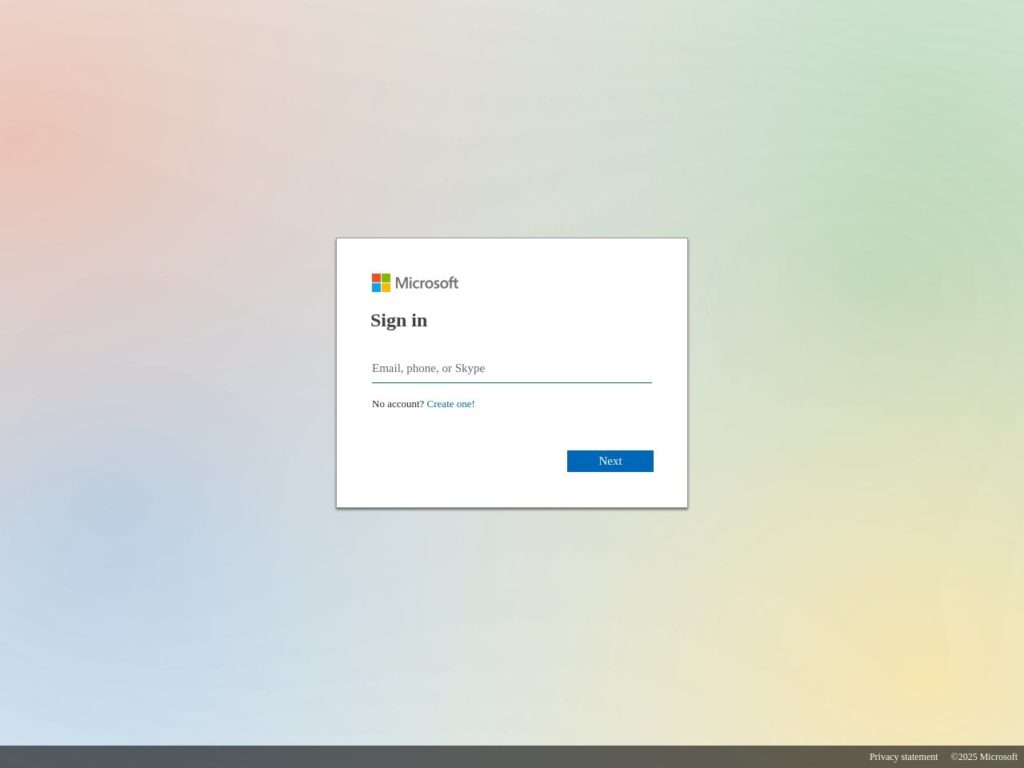Screen dimensions: 1024x768
Task: Open the Create one! link
Action: (x=450, y=403)
